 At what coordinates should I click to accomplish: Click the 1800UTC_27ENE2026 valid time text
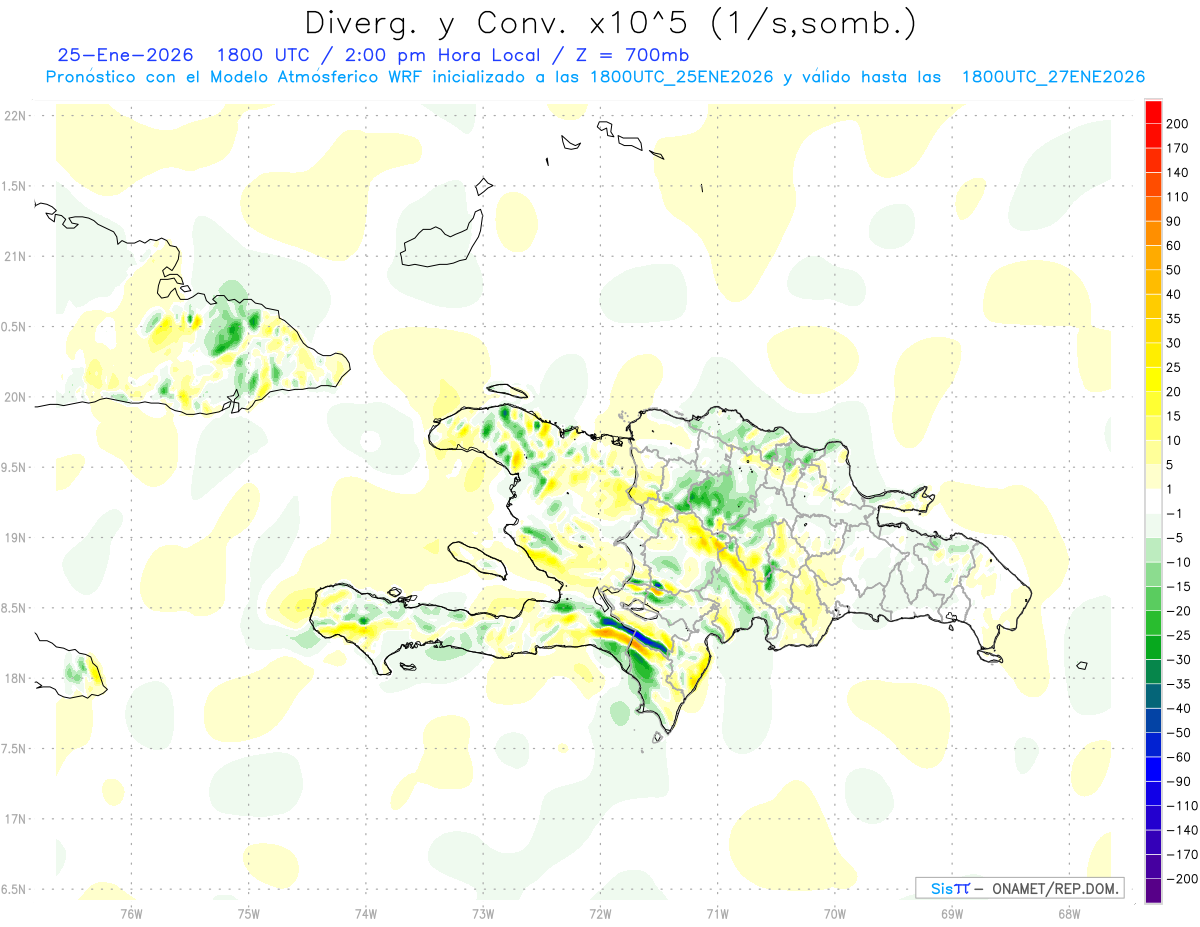[1053, 77]
